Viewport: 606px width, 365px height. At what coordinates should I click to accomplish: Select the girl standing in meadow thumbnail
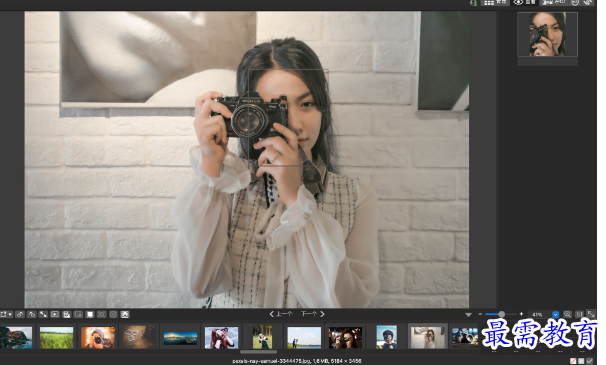[262, 337]
